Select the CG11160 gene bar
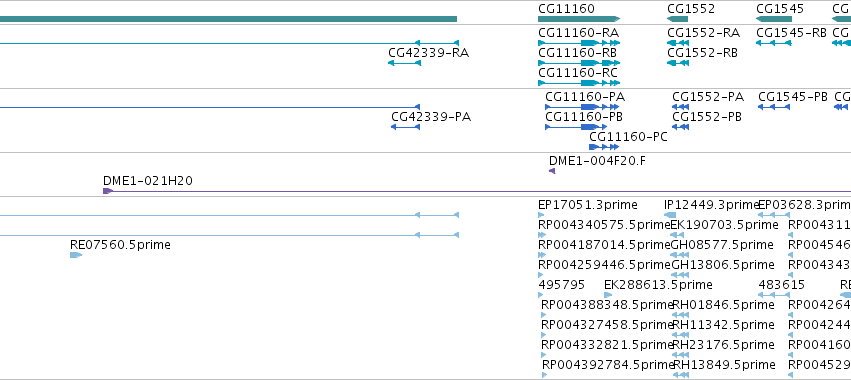This screenshot has width=851, height=380. tap(579, 19)
